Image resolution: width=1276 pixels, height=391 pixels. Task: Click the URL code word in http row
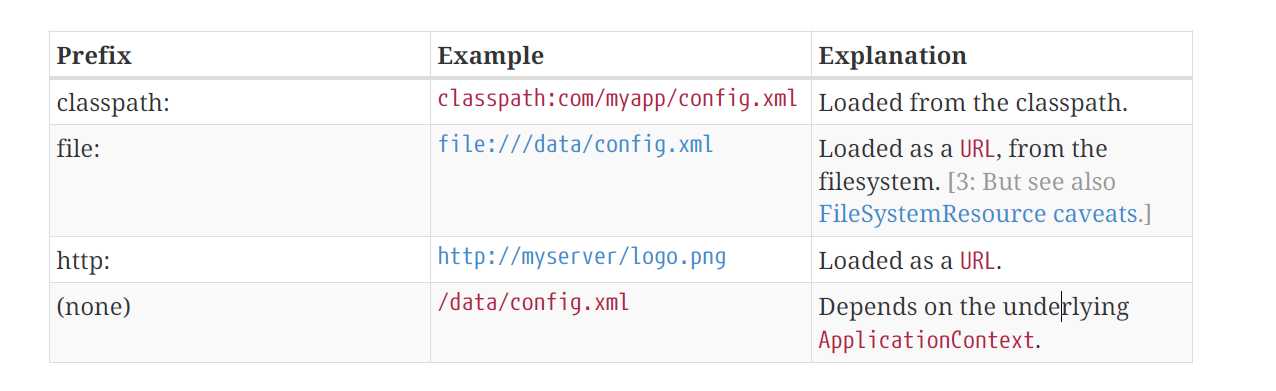coord(977,262)
